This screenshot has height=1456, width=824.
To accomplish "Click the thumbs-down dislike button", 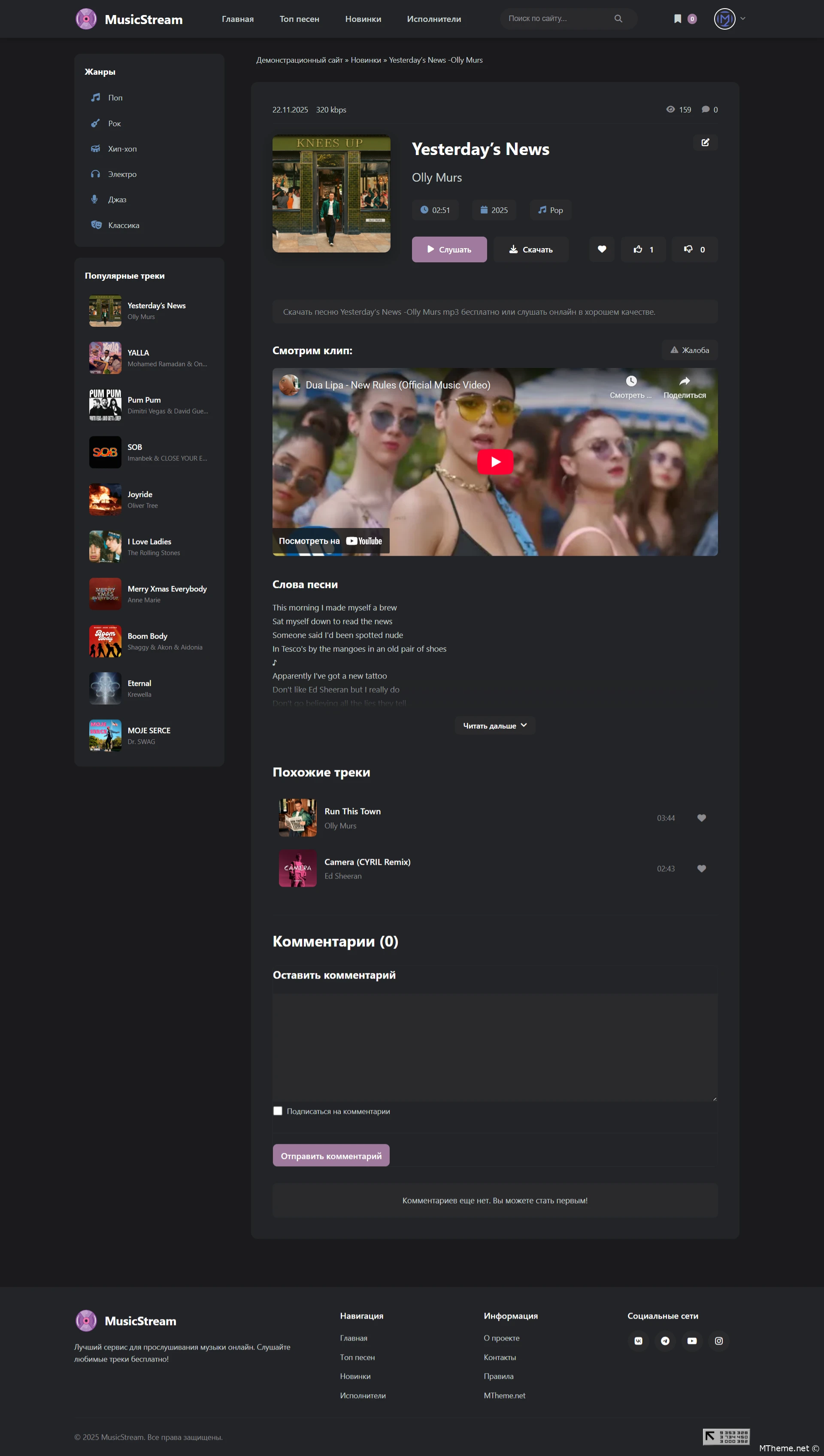I will click(x=694, y=249).
